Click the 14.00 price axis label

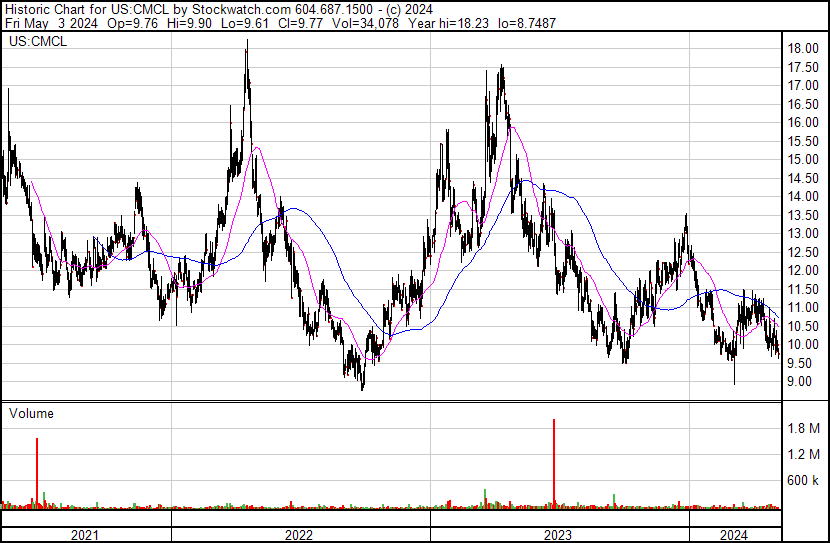803,196
